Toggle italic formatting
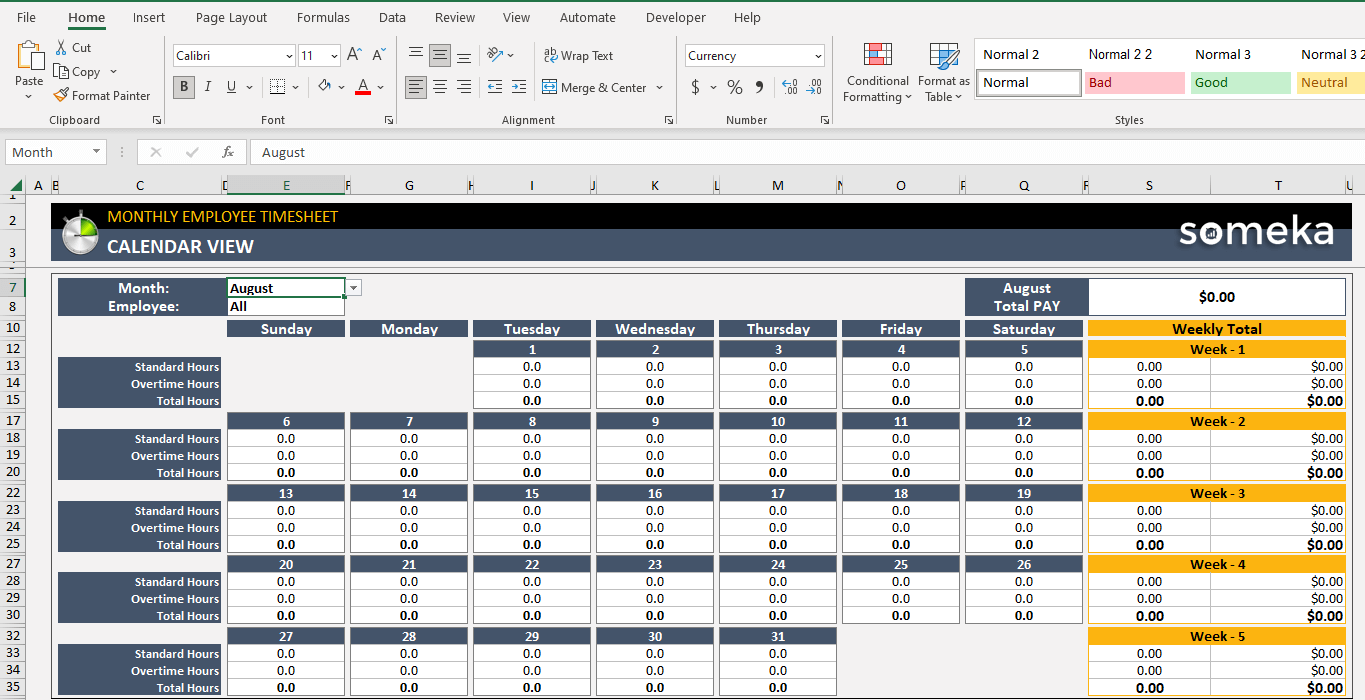This screenshot has width=1365, height=700. 207,87
